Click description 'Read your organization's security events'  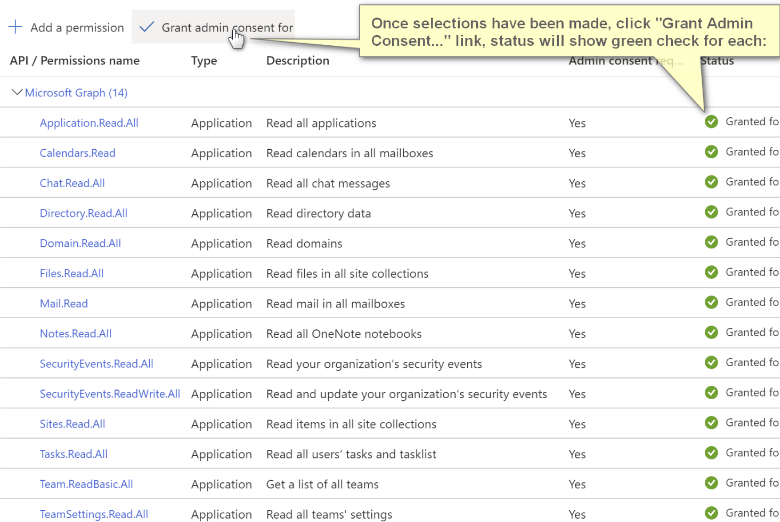[x=374, y=364]
